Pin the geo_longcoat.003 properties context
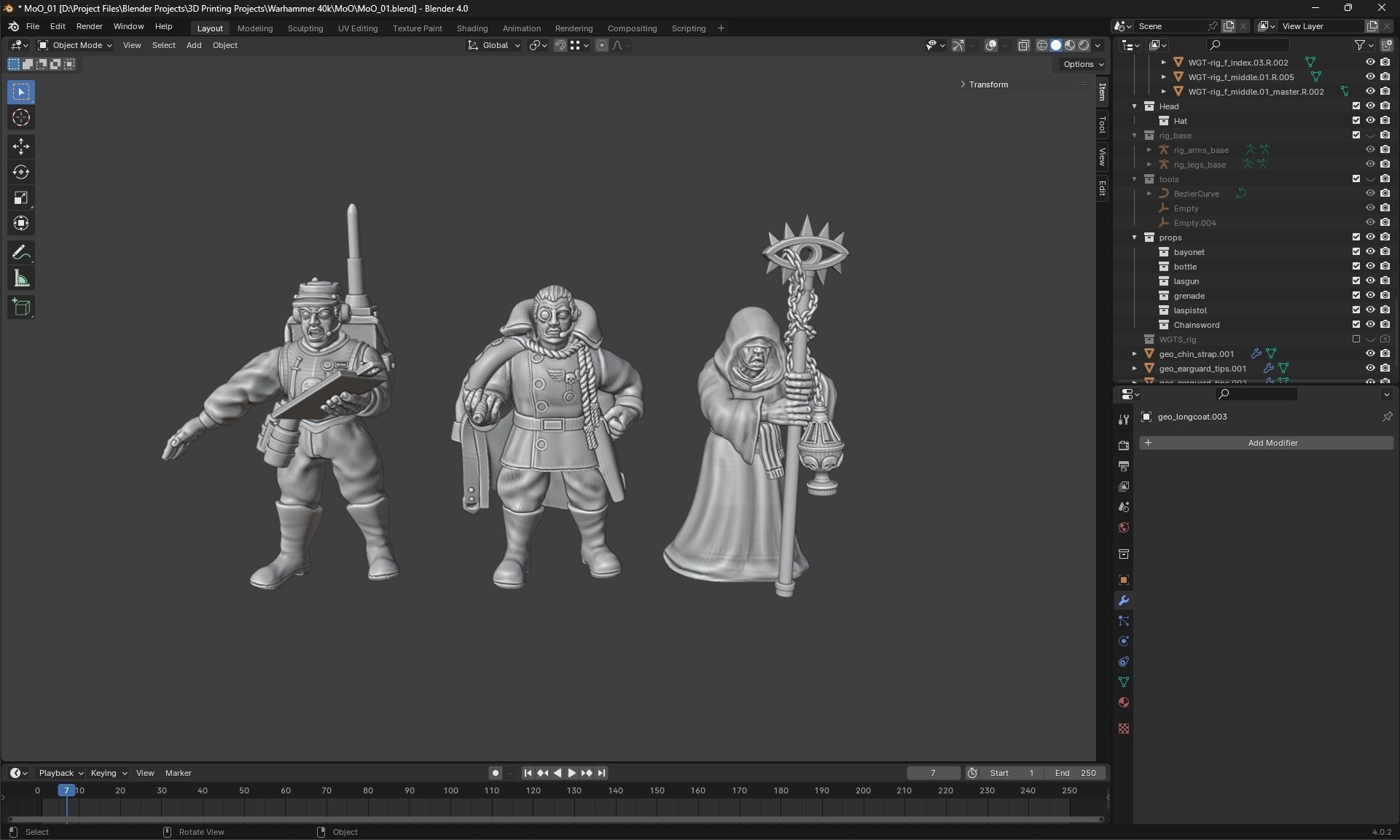This screenshot has height=840, width=1400. click(x=1387, y=417)
